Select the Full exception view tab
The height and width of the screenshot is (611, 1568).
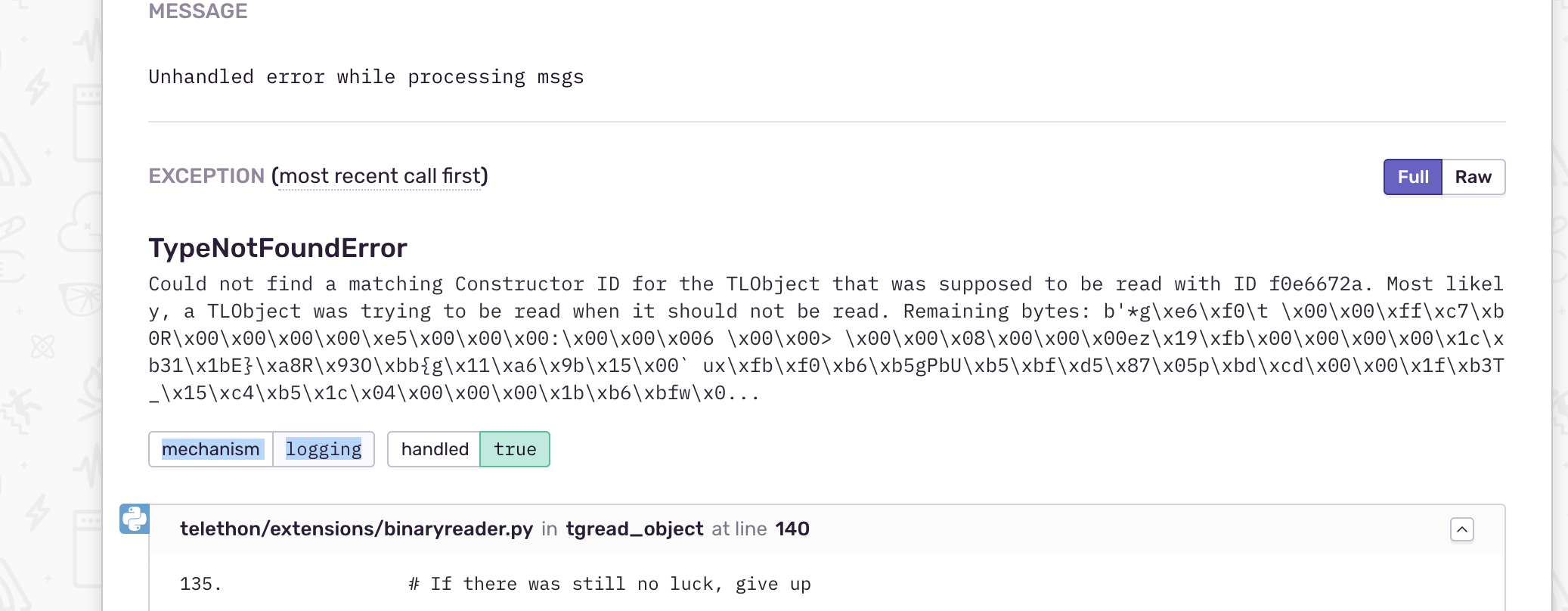pos(1412,177)
